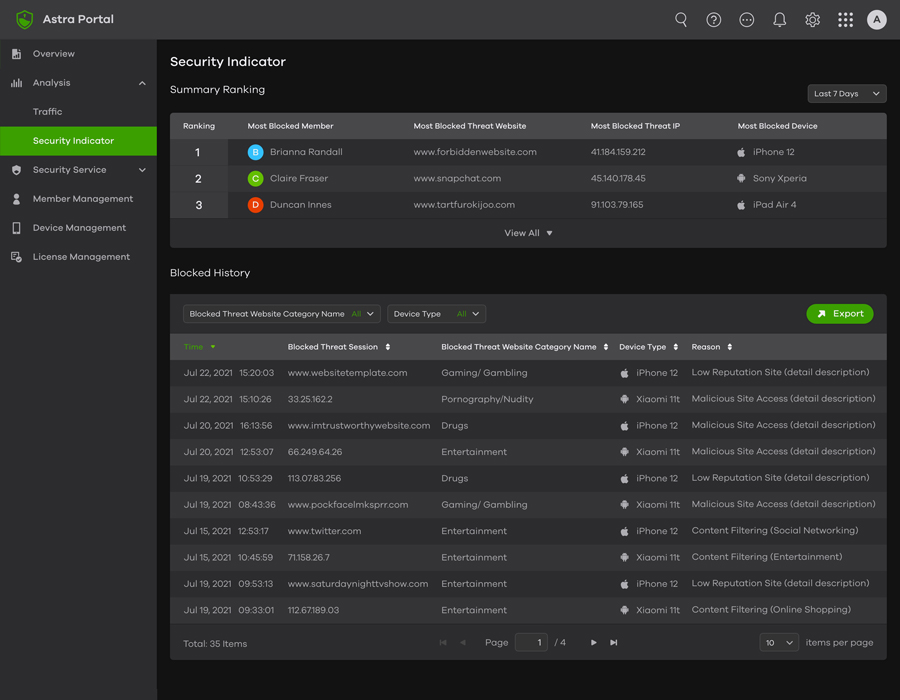This screenshot has height=700, width=900.
Task: Click the page number input field
Action: [x=531, y=643]
